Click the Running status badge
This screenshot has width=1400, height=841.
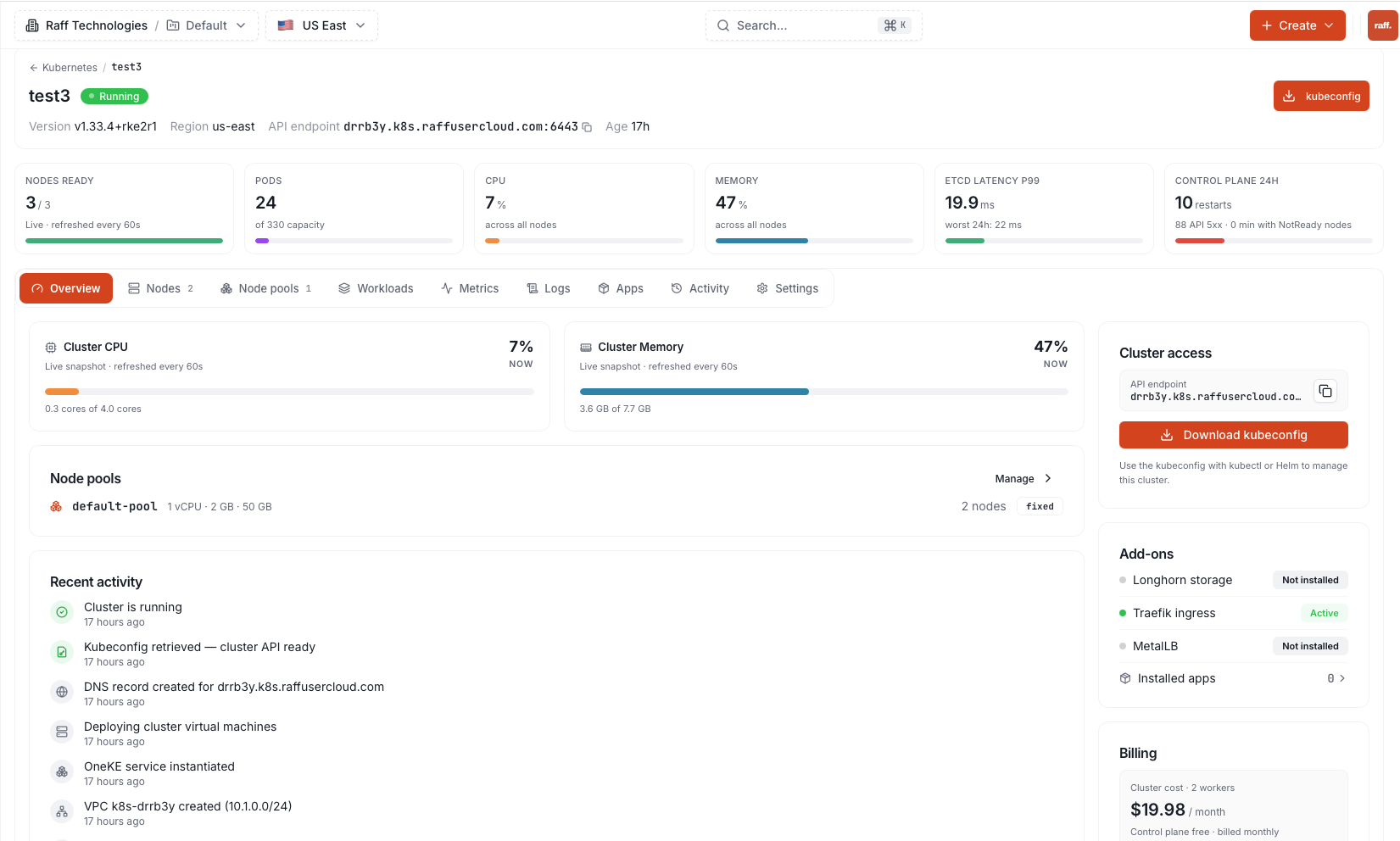tap(114, 97)
